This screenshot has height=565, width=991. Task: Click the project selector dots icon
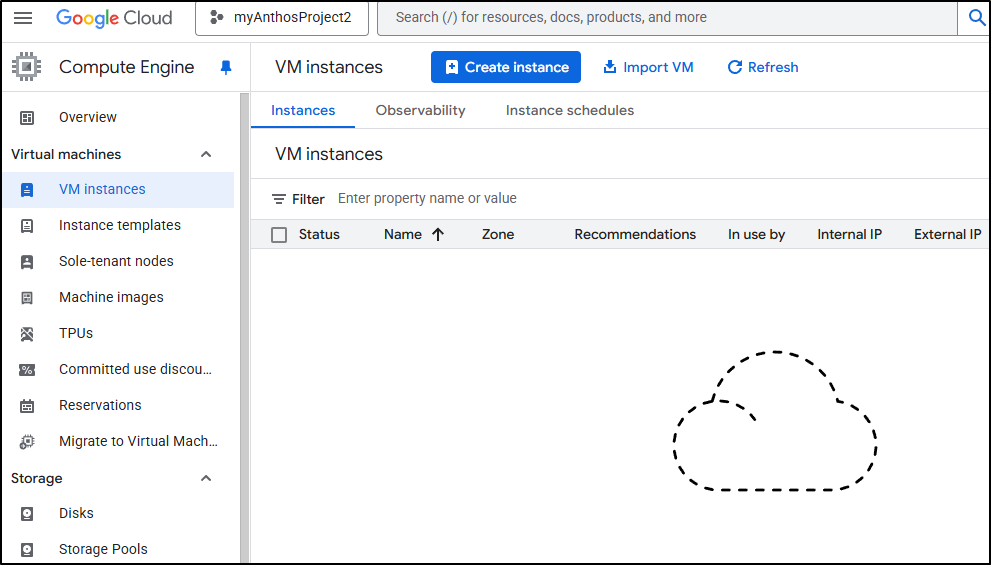coord(217,18)
